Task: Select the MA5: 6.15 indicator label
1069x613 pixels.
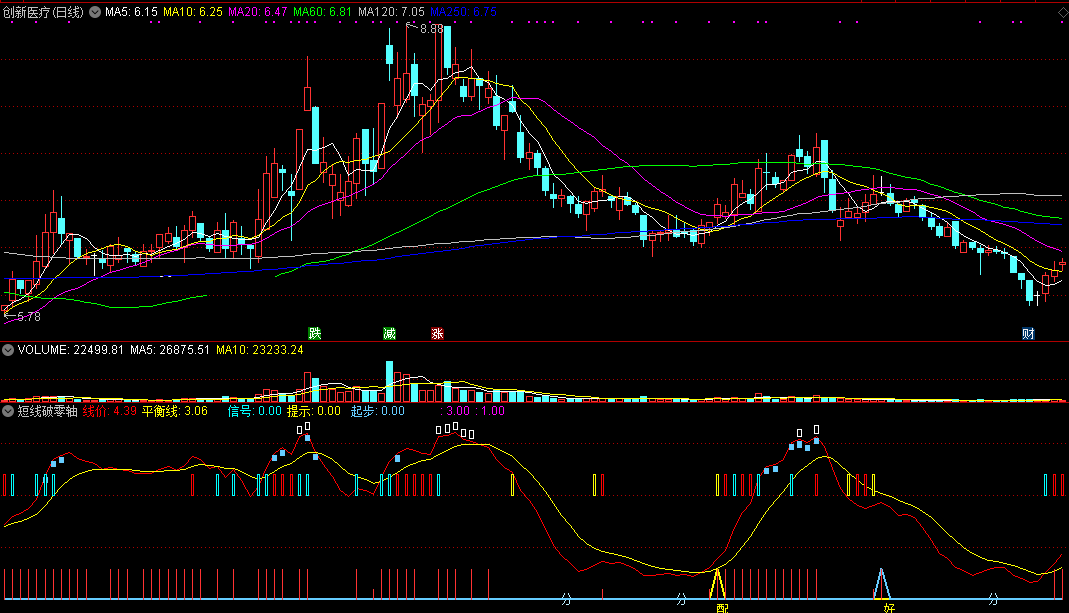Action: coord(131,12)
